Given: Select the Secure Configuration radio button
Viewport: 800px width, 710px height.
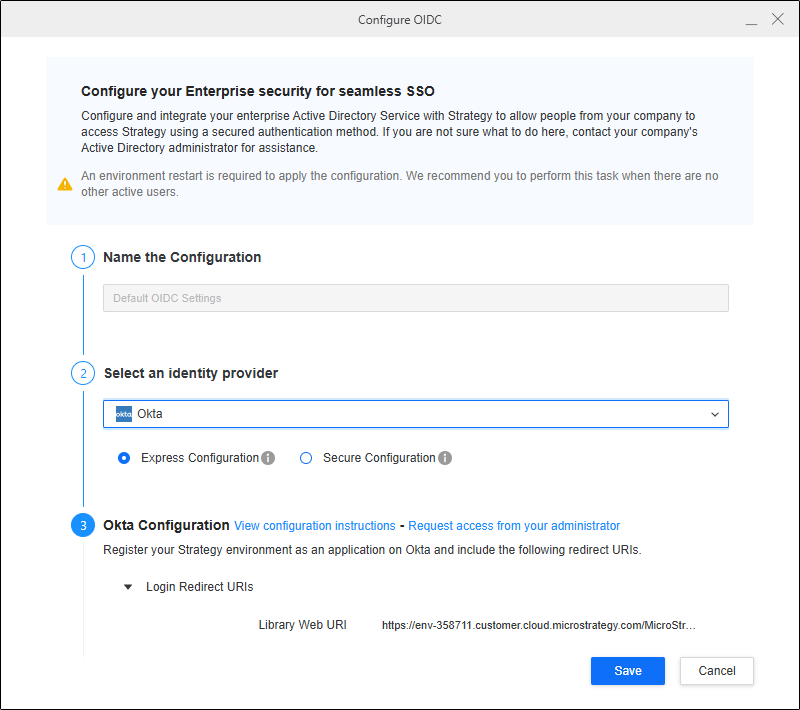Looking at the screenshot, I should (x=306, y=458).
